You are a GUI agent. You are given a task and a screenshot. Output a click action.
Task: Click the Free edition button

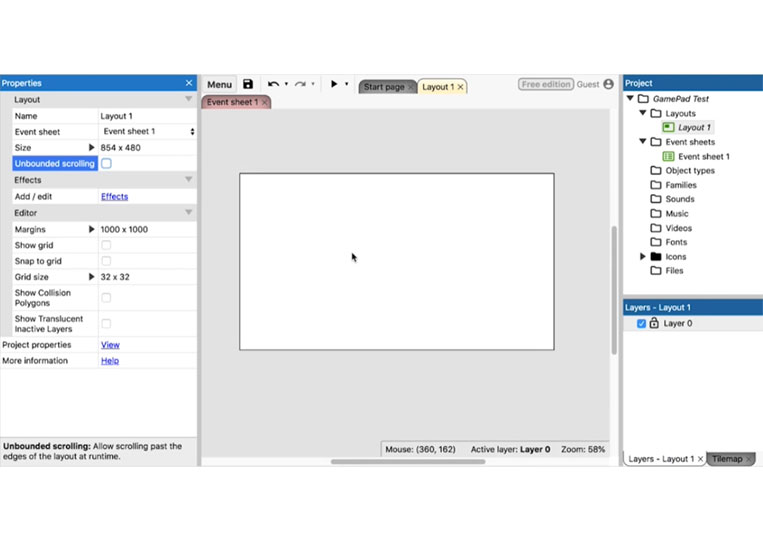coord(545,84)
